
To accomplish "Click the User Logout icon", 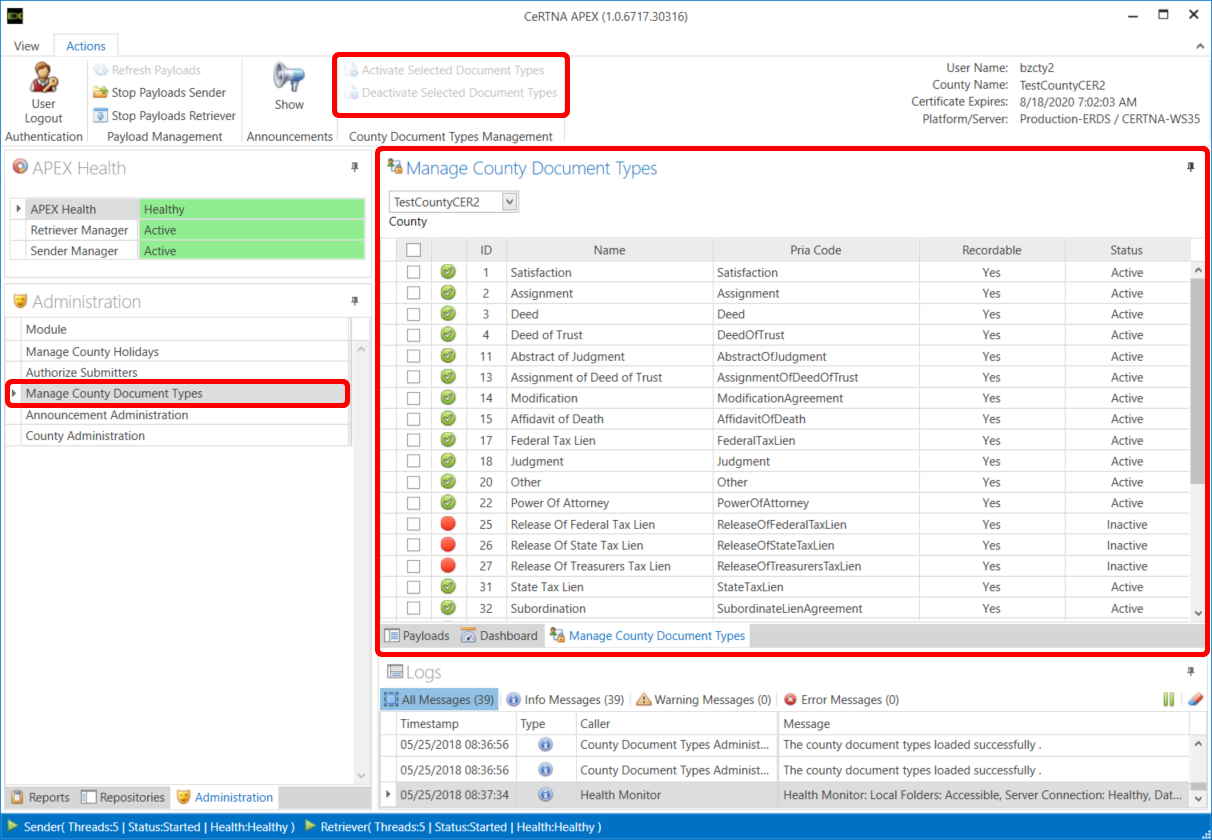I will pos(43,78).
